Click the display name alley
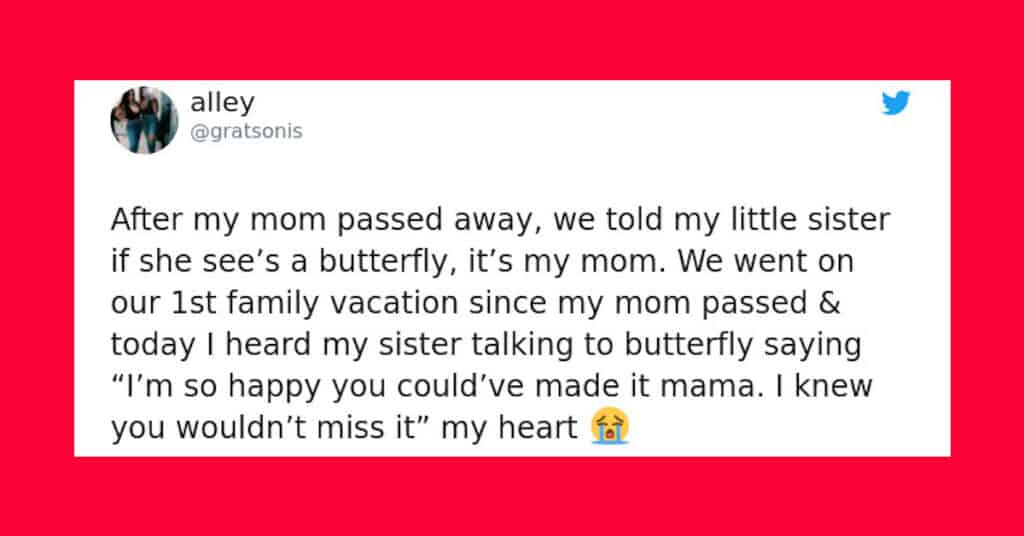This screenshot has height=536, width=1024. tap(222, 102)
